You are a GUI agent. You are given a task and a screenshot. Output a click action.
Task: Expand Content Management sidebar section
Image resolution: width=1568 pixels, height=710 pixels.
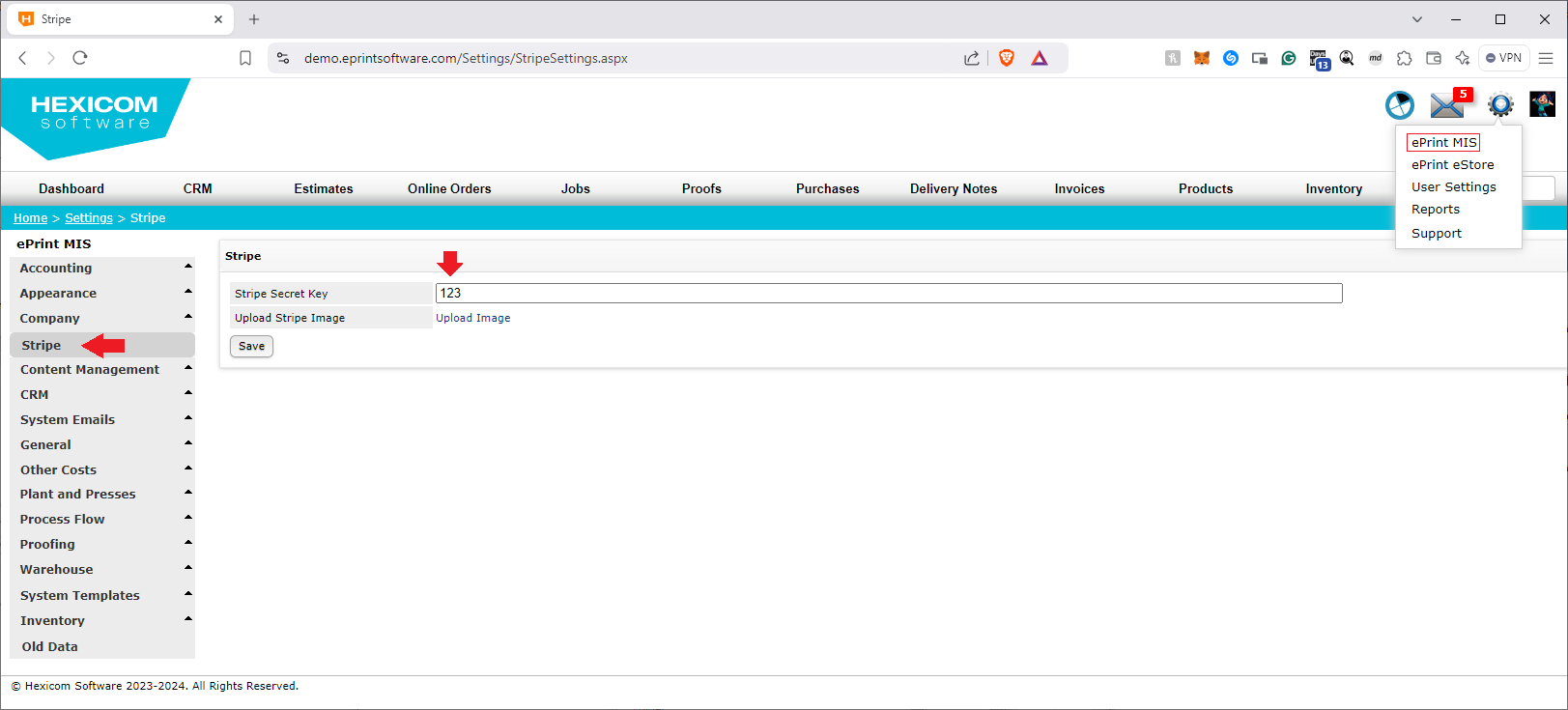(102, 369)
